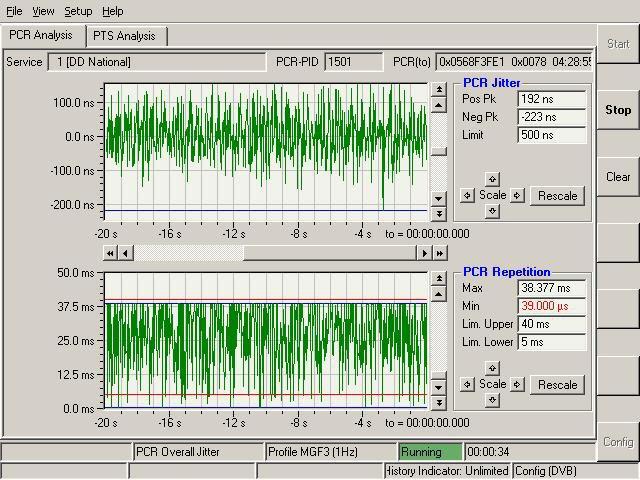640x480 pixels.
Task: Jump to start with the double-left arrow
Action: tap(110, 253)
